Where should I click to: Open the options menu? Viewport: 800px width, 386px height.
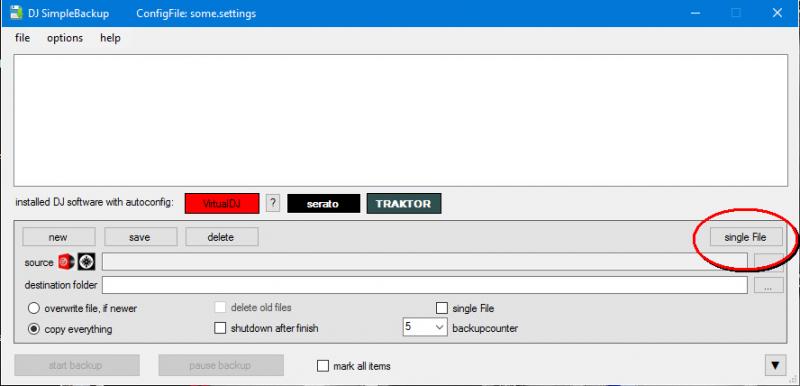[65, 38]
